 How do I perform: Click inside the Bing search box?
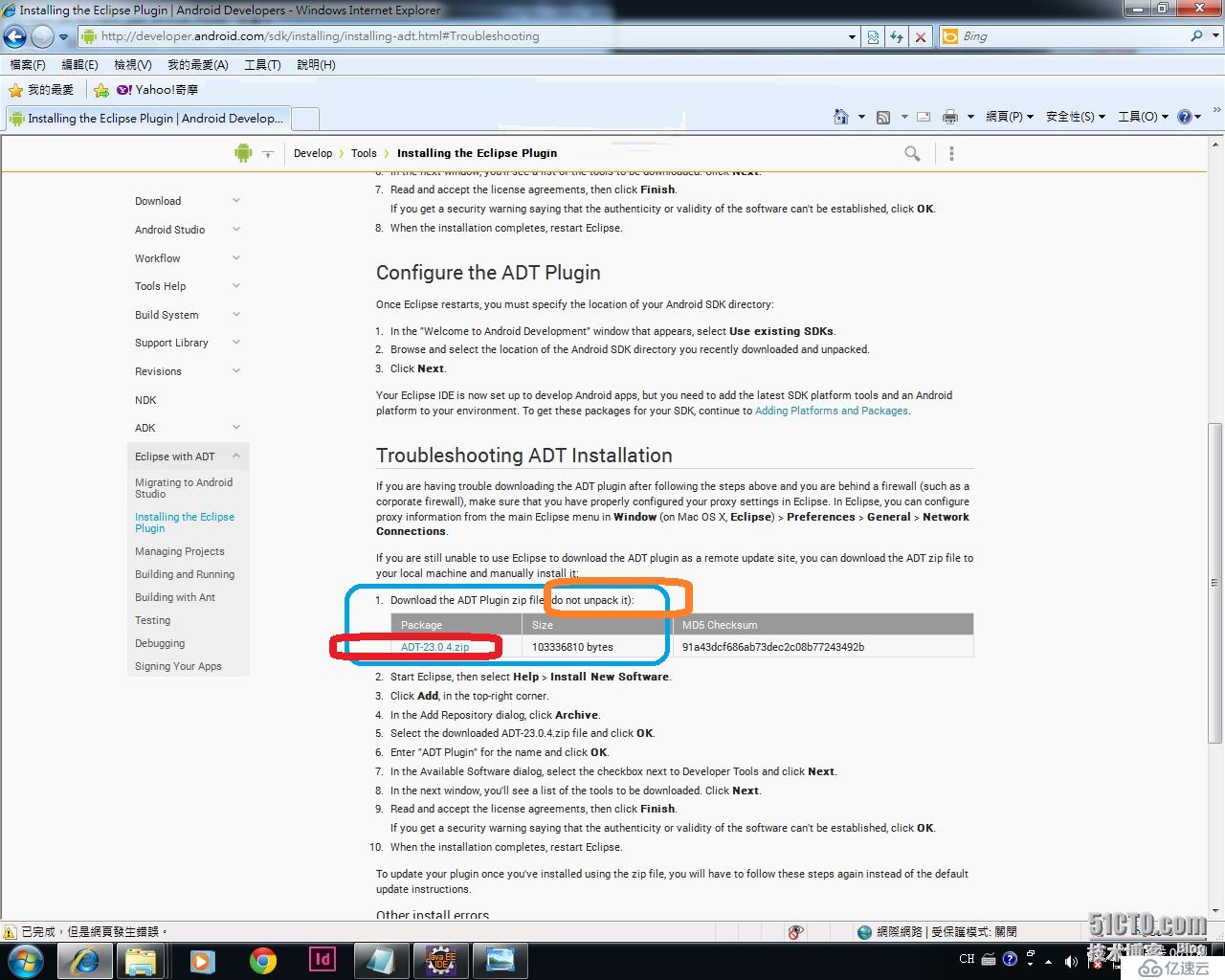click(1072, 36)
